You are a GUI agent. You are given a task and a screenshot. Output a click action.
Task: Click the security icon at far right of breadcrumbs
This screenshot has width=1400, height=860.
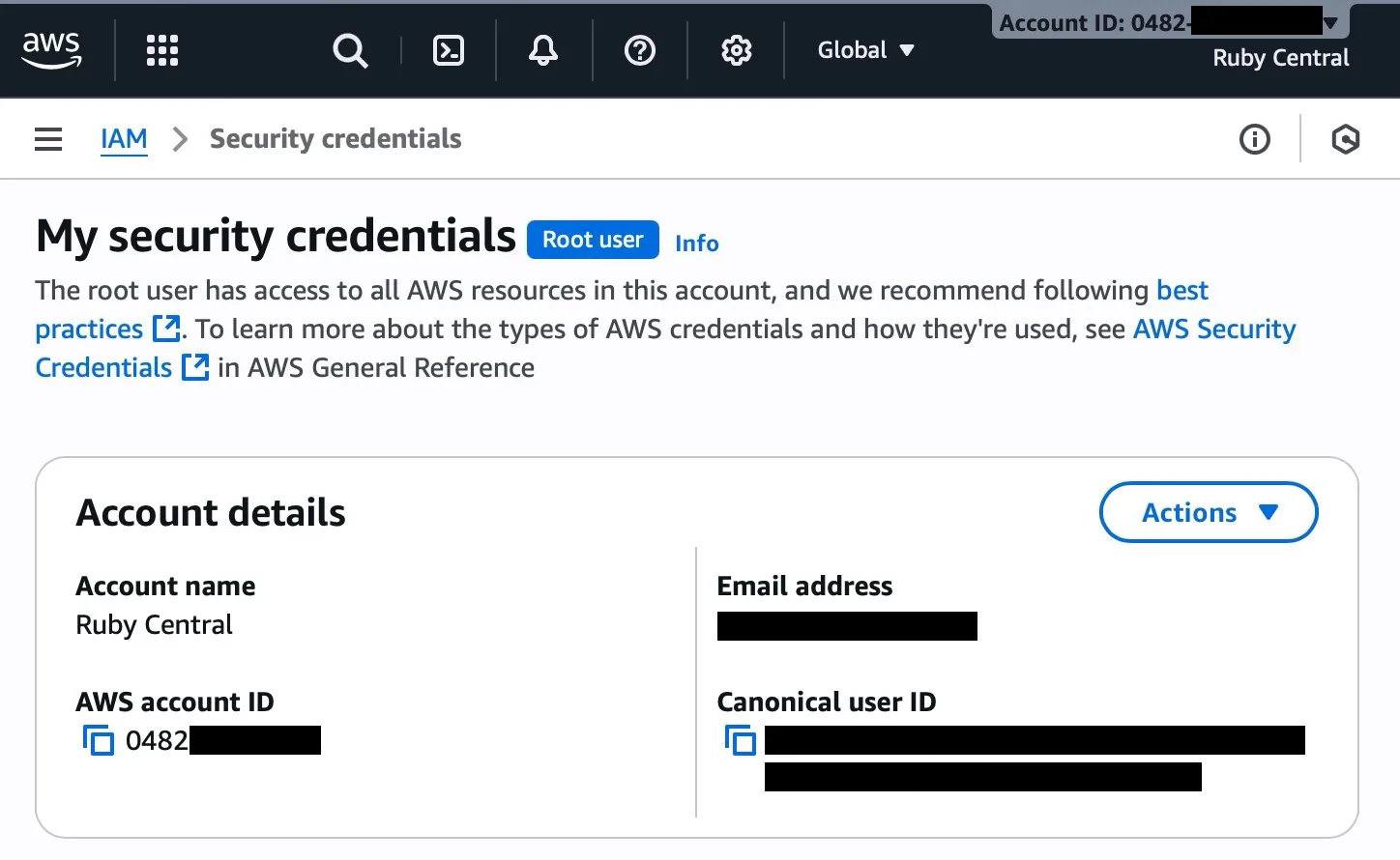(x=1345, y=139)
